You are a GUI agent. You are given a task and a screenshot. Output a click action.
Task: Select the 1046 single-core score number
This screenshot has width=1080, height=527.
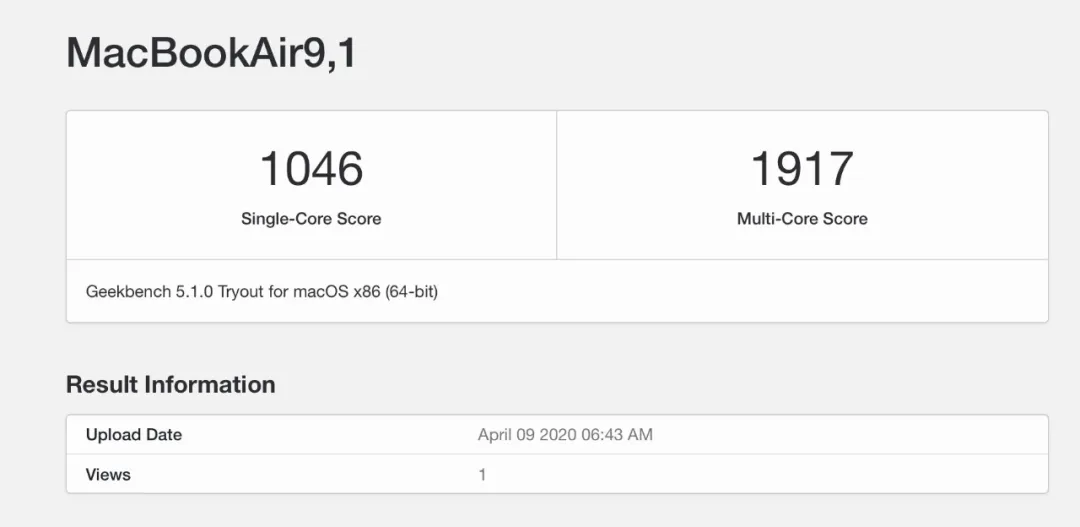311,169
